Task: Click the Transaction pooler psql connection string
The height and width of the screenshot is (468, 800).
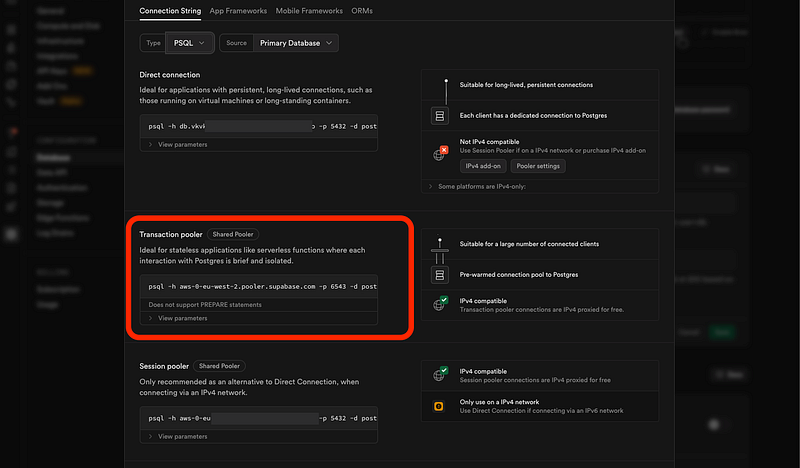Action: (x=258, y=286)
